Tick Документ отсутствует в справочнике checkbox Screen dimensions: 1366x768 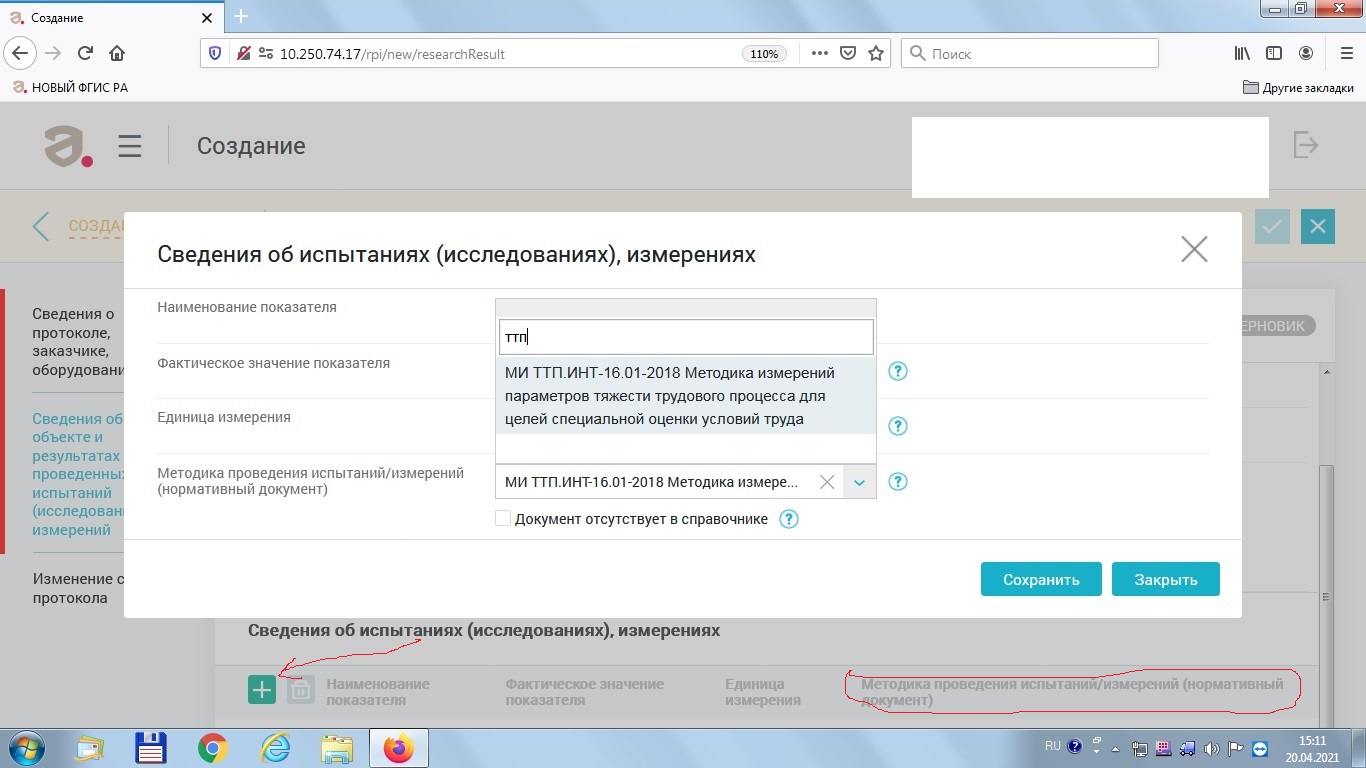tap(503, 519)
